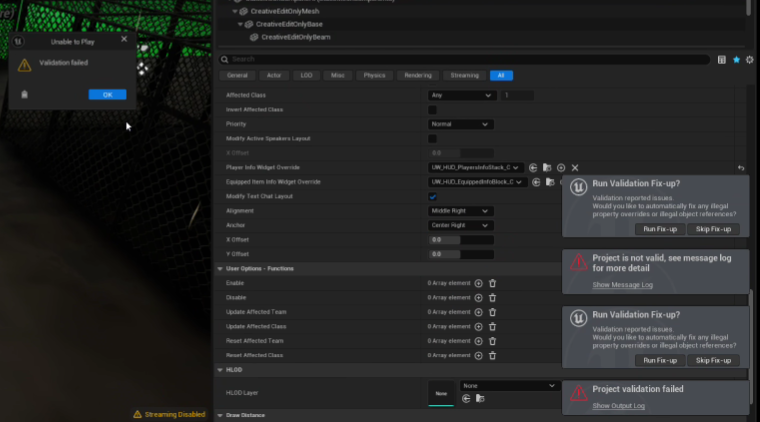This screenshot has height=422, width=760.
Task: Click Skip Fix-up in lower notification
Action: [x=713, y=360]
